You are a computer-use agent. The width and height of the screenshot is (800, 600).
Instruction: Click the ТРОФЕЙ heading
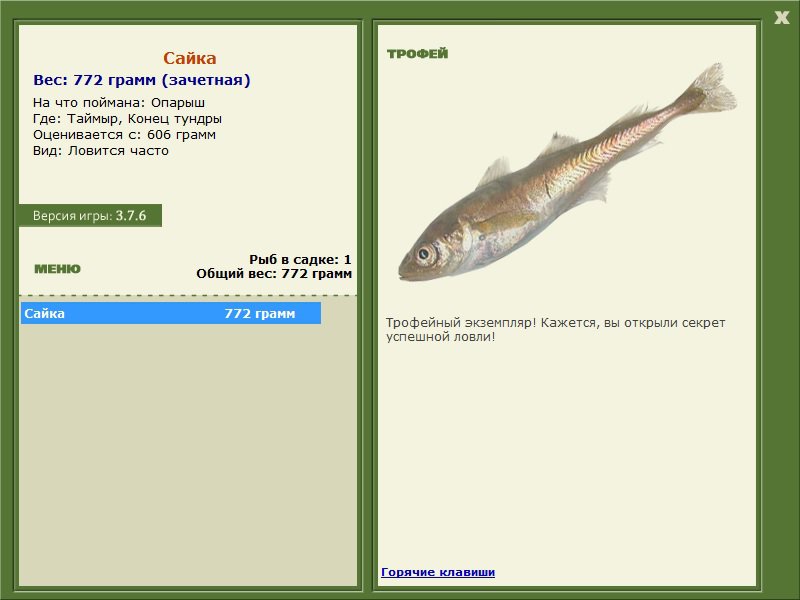(417, 54)
